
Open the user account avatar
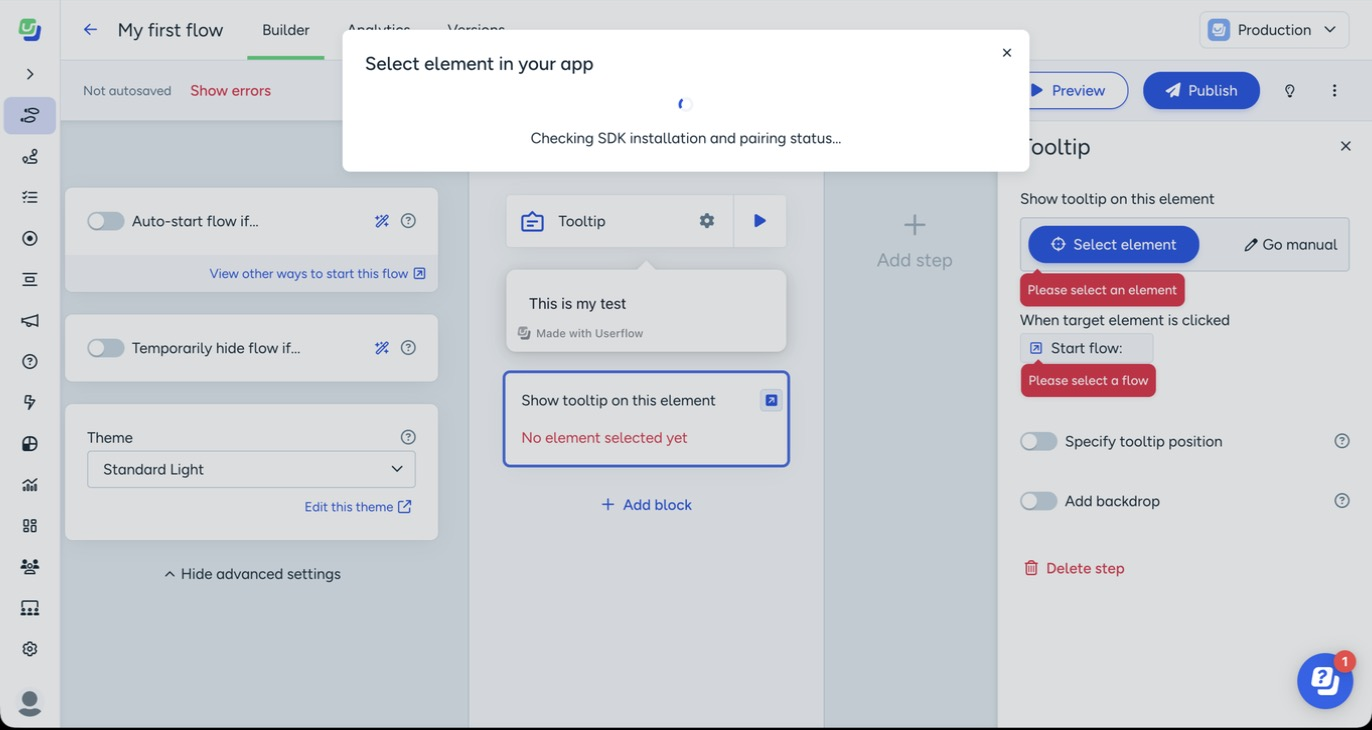(x=30, y=703)
